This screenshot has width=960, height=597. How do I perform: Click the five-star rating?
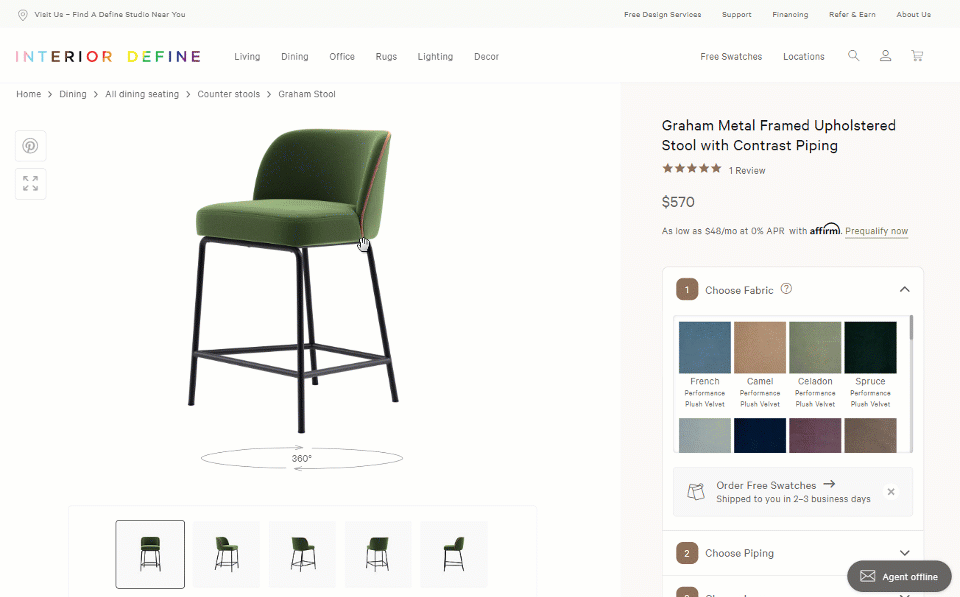[x=692, y=168]
